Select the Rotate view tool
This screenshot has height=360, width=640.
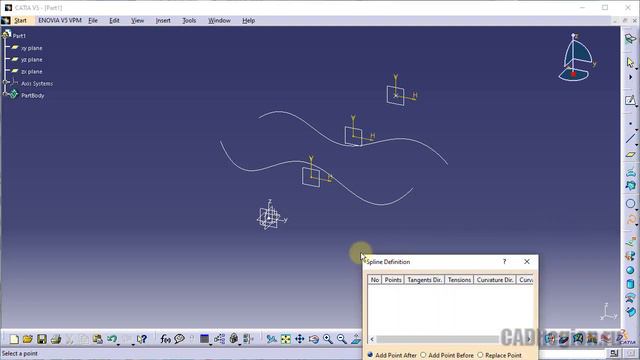coord(313,339)
